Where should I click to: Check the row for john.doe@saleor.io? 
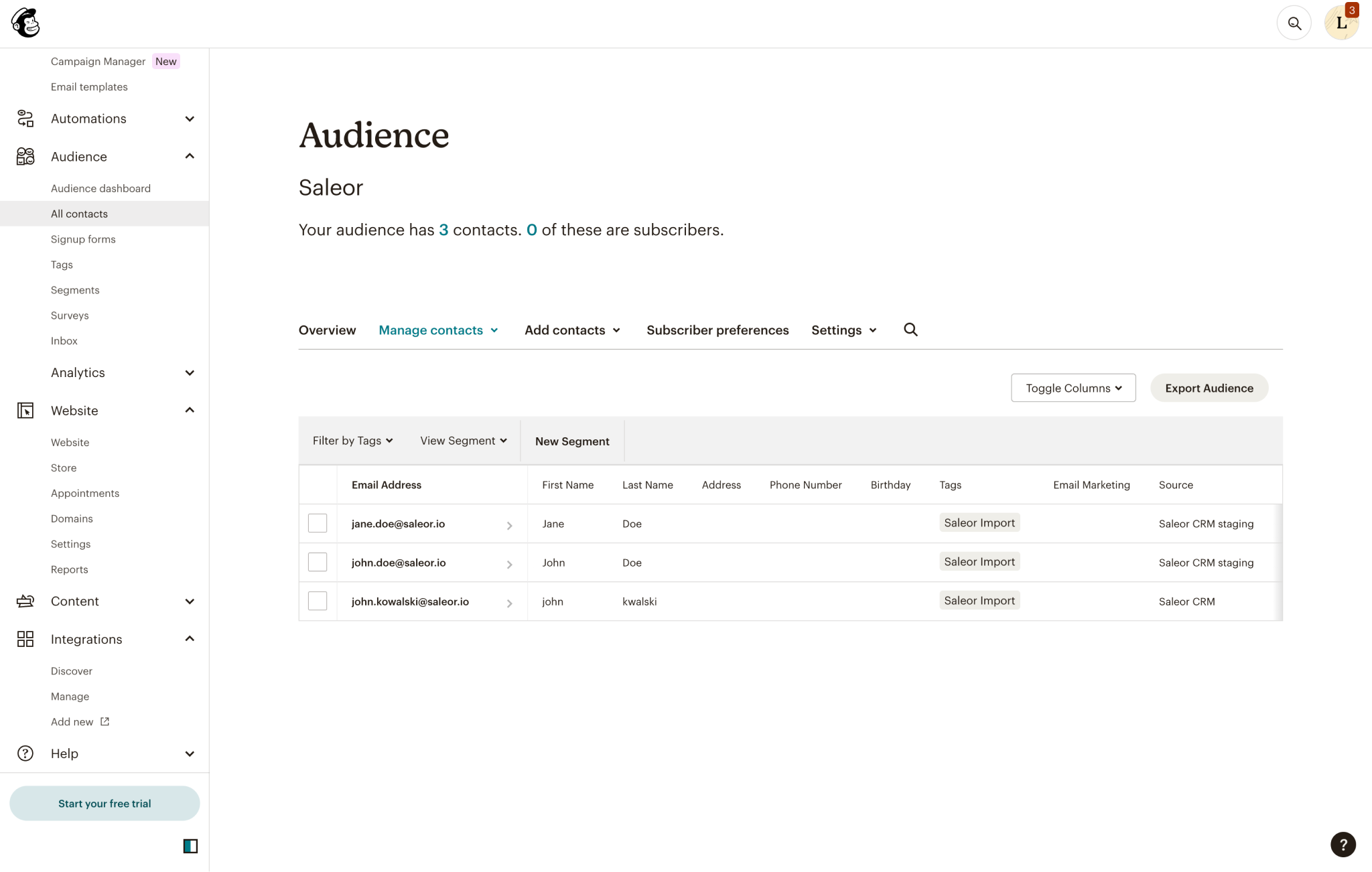coord(317,562)
